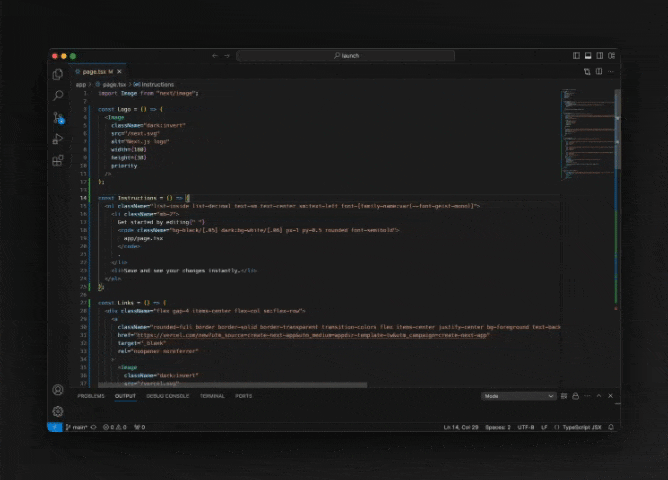Click line number 3 in gutter
Viewport: 668px width, 480px height.
85,109
